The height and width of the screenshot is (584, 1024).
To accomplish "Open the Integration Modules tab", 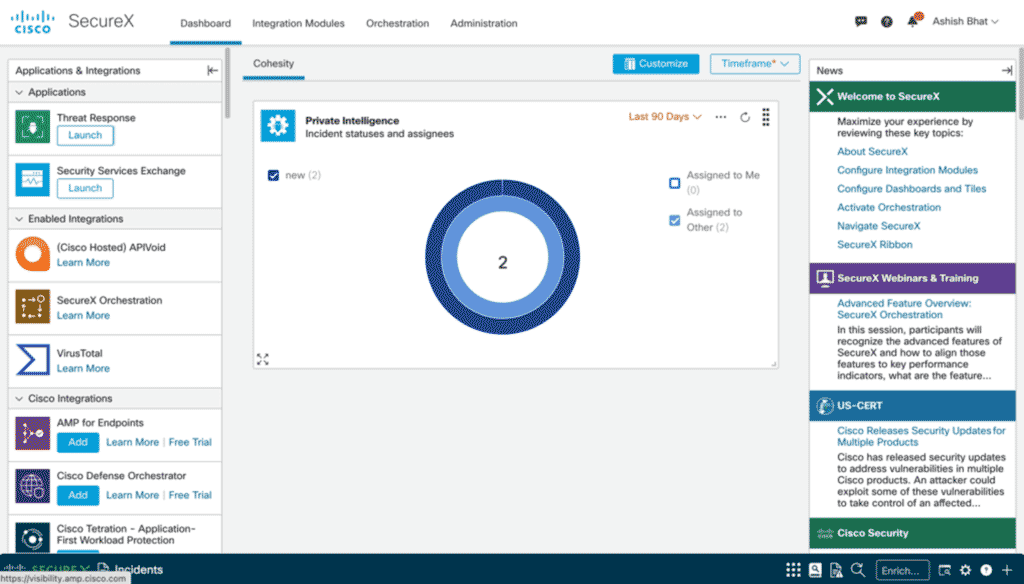I will [298, 23].
